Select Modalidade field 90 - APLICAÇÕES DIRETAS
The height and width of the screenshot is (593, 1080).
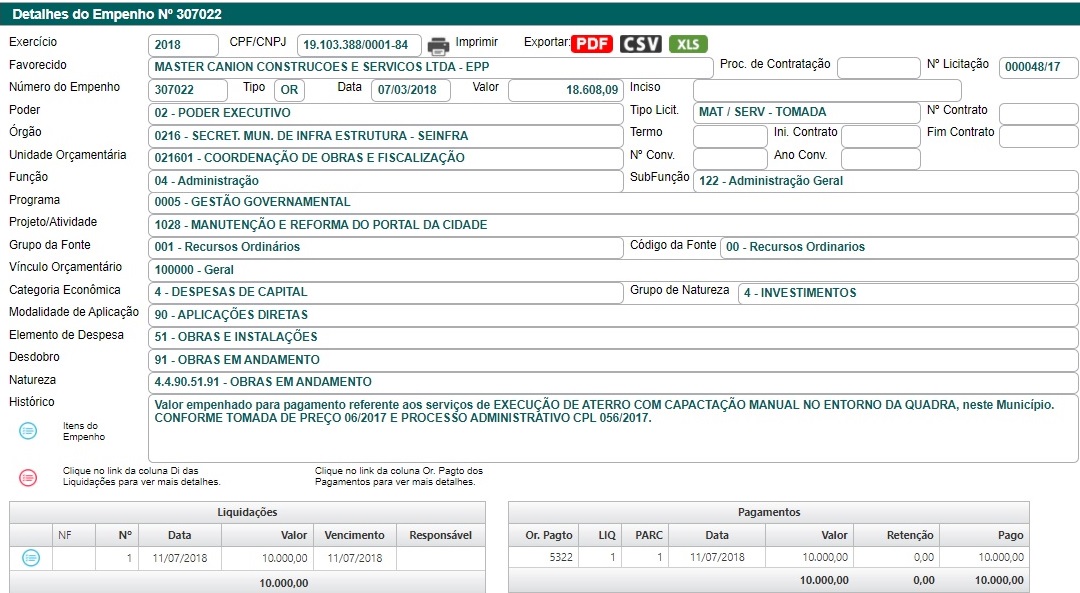click(x=613, y=315)
